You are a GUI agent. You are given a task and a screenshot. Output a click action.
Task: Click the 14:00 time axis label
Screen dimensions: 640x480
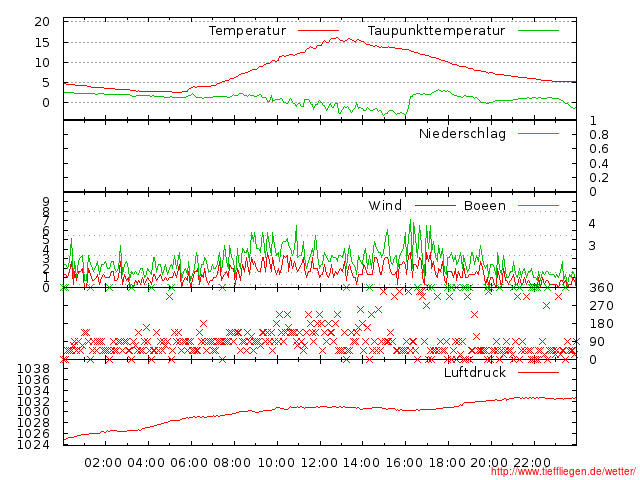[361, 463]
